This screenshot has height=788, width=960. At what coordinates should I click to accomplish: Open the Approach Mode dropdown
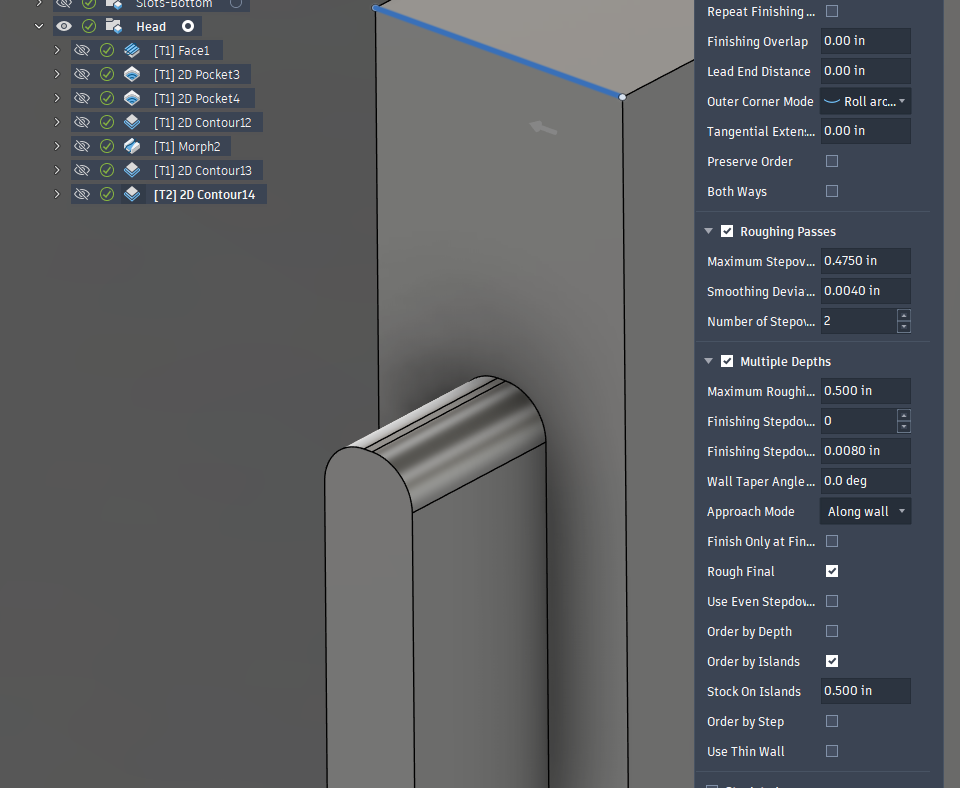click(865, 511)
